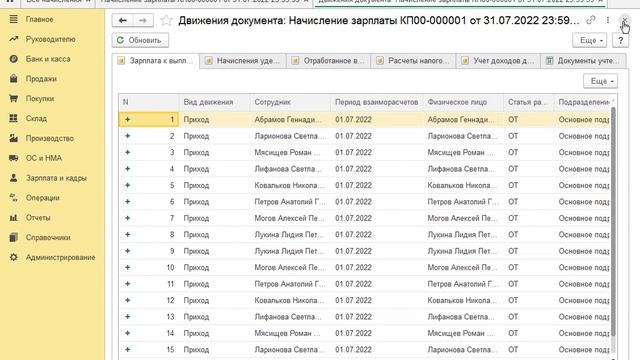Screen dimensions: 640x360
Task: Open help with the question mark button
Action: 620,40
